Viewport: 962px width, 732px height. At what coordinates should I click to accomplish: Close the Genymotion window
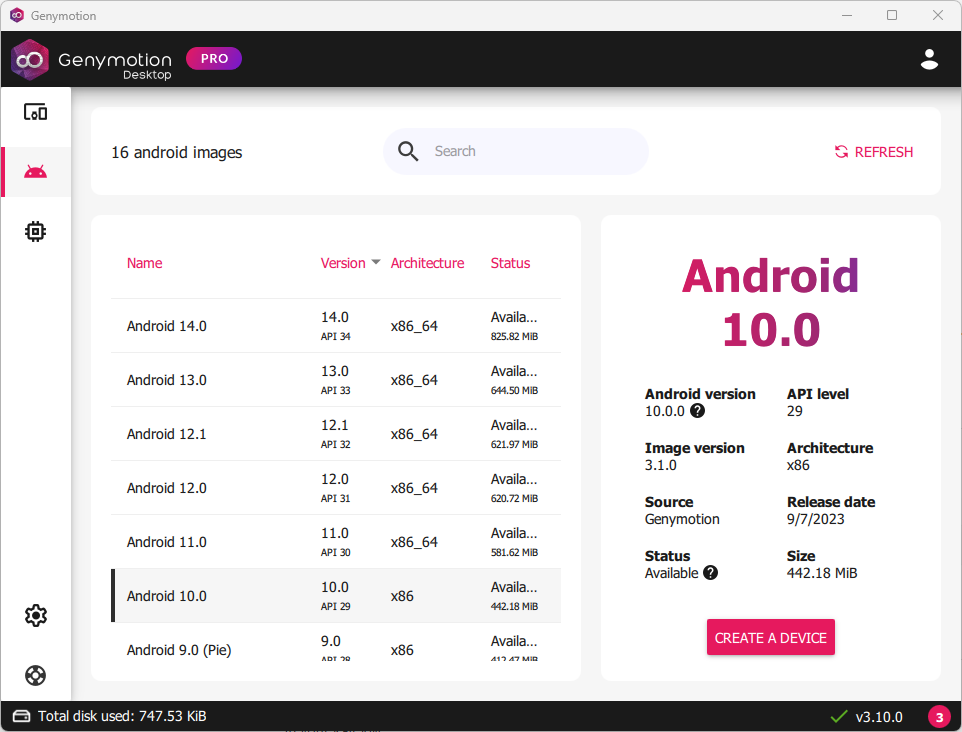[937, 15]
